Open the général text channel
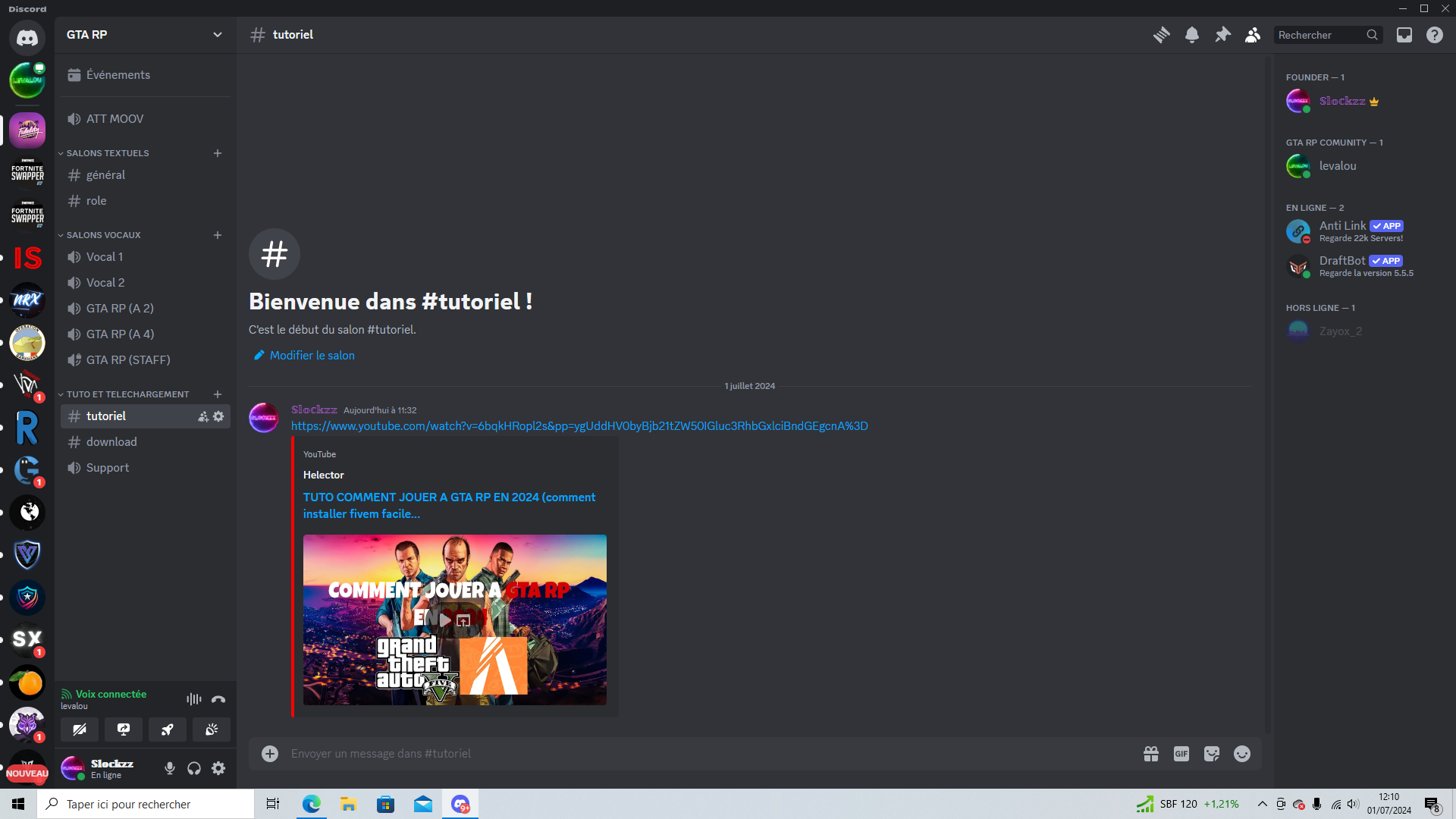This screenshot has width=1456, height=819. pyautogui.click(x=145, y=175)
